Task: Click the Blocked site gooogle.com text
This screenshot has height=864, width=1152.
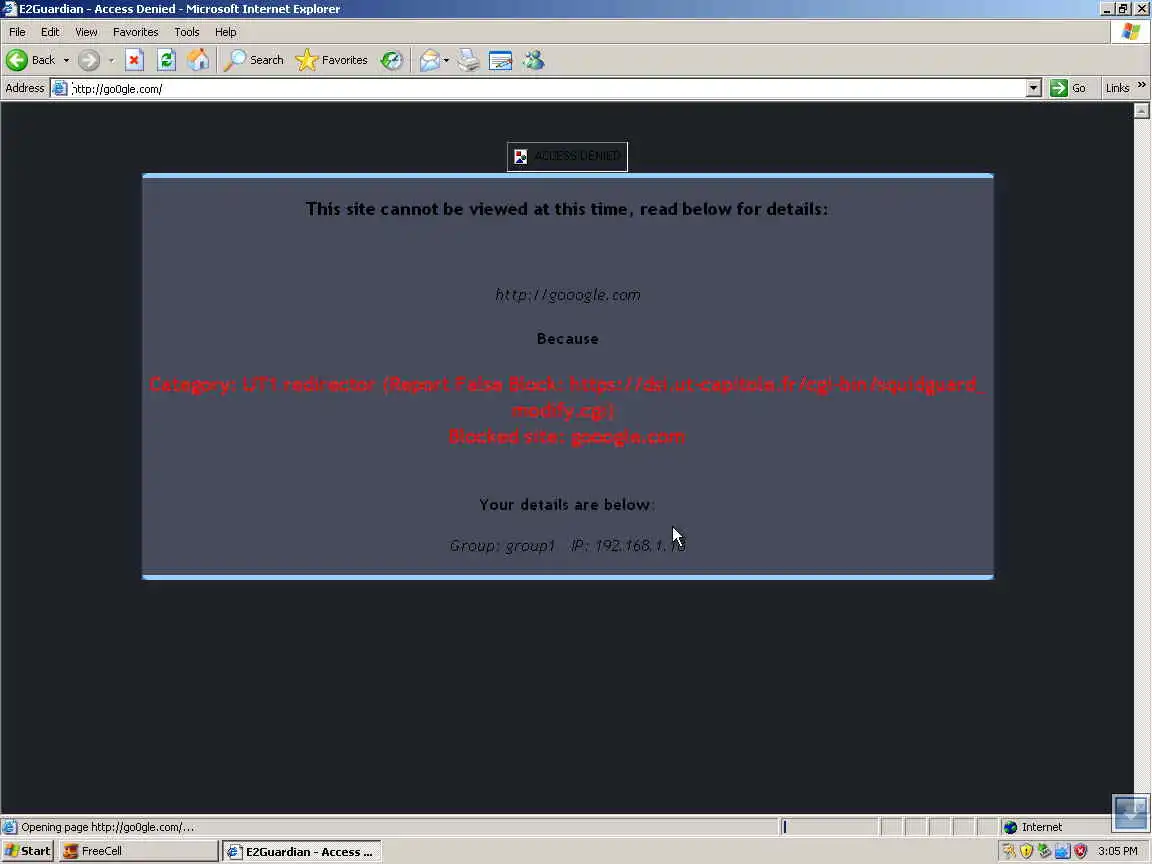Action: point(567,437)
